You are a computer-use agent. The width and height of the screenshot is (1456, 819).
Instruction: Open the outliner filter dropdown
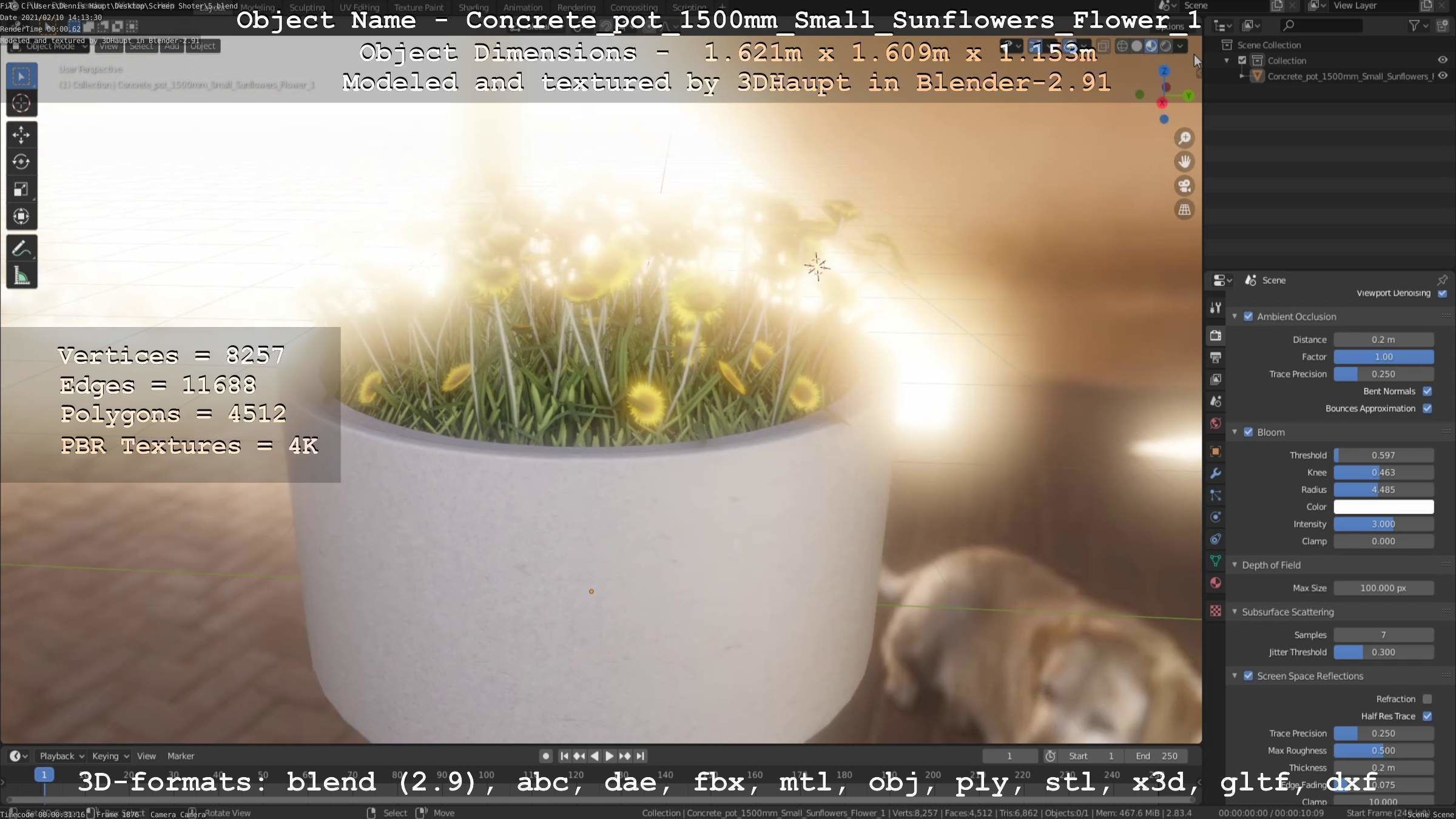[1418, 25]
